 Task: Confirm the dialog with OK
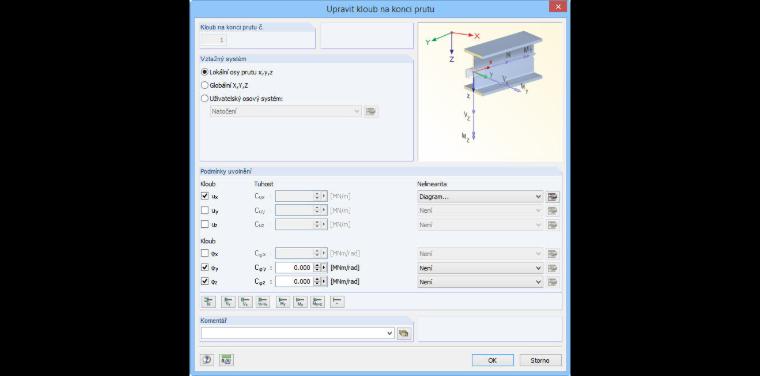pos(492,360)
